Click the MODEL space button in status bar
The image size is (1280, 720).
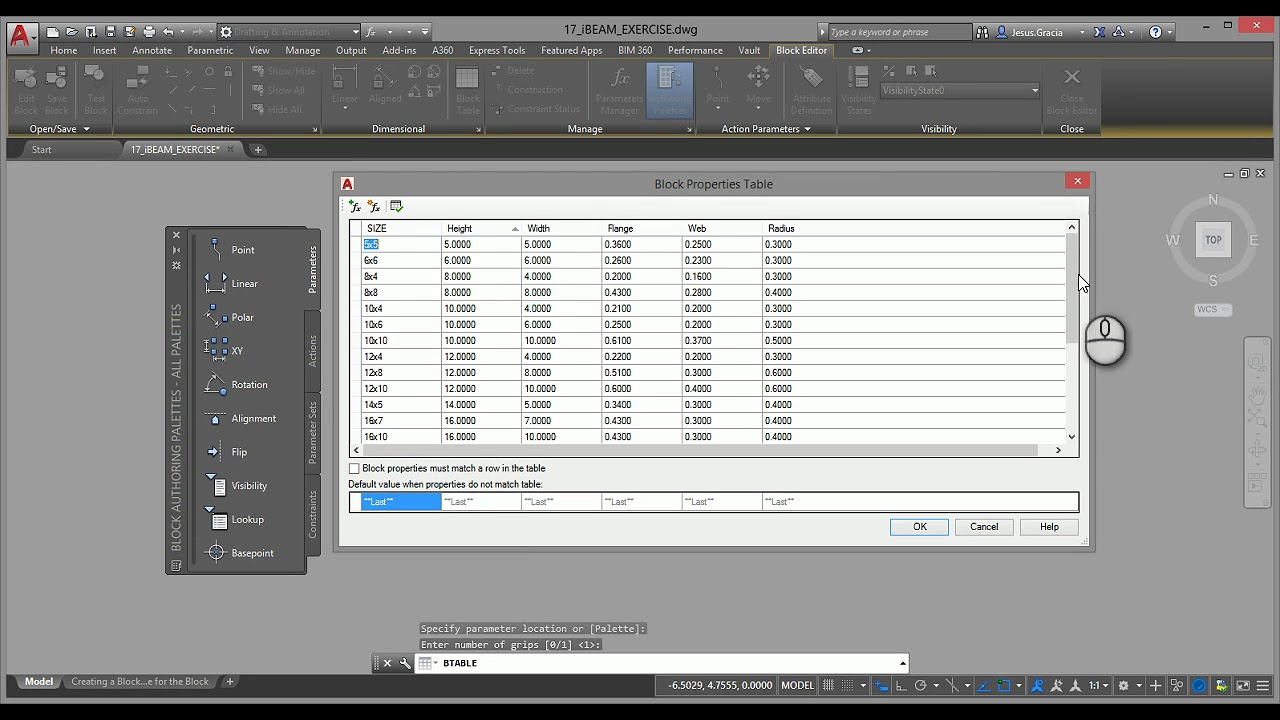797,685
